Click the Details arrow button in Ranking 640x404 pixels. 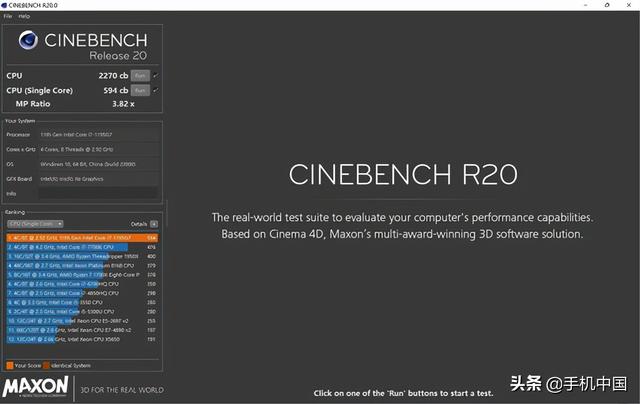click(x=154, y=224)
